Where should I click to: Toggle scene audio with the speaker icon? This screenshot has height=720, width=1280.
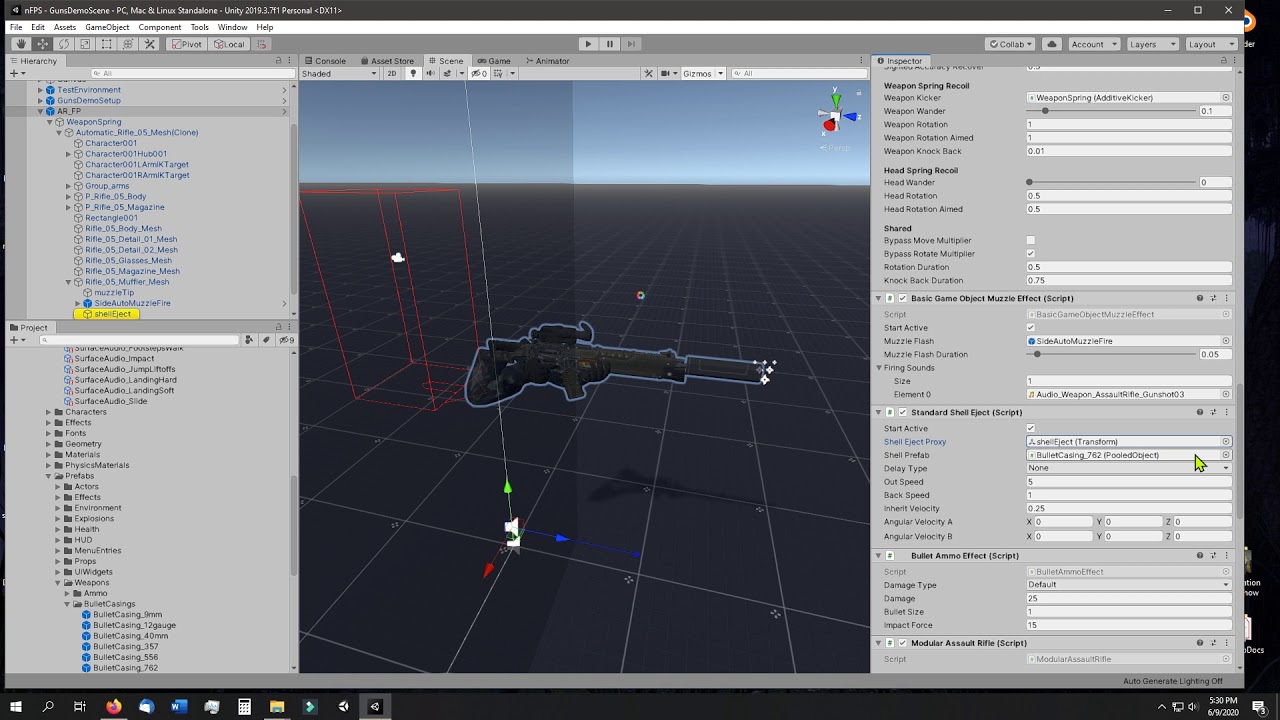point(431,73)
